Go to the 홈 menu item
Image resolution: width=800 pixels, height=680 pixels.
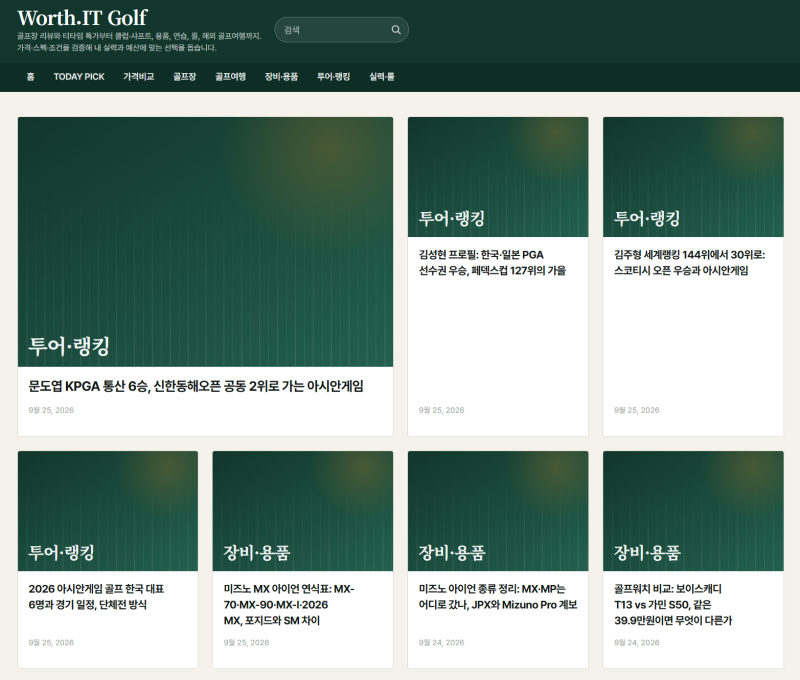31,77
